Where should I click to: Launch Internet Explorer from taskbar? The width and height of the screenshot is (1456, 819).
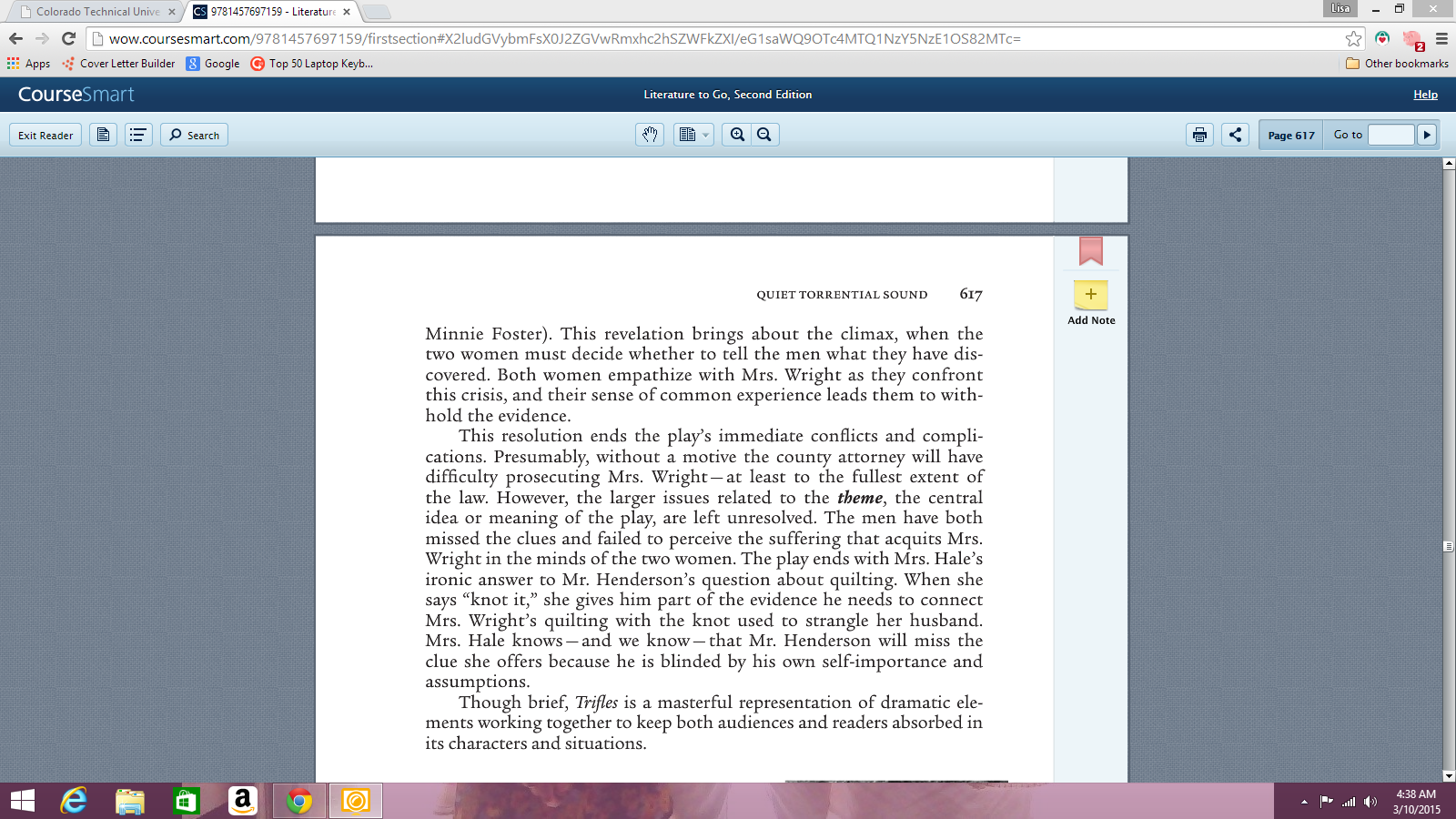[74, 801]
